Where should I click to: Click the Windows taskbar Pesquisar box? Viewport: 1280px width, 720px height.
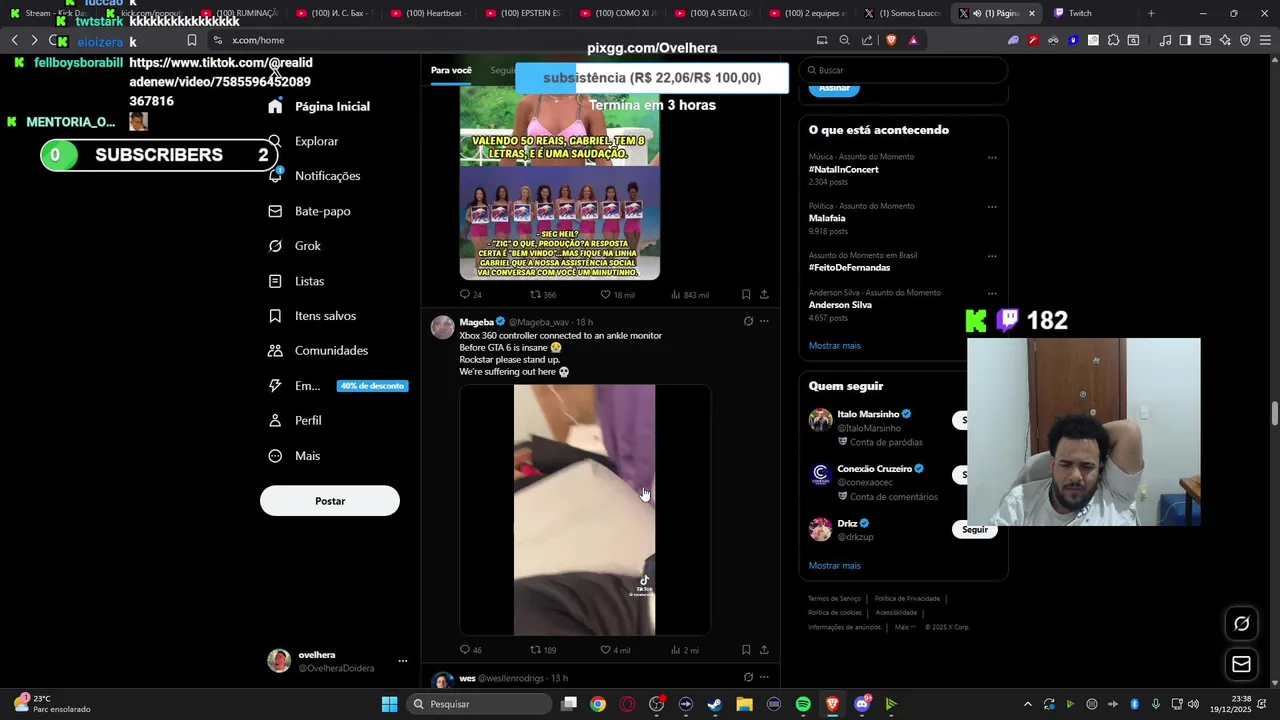point(480,704)
